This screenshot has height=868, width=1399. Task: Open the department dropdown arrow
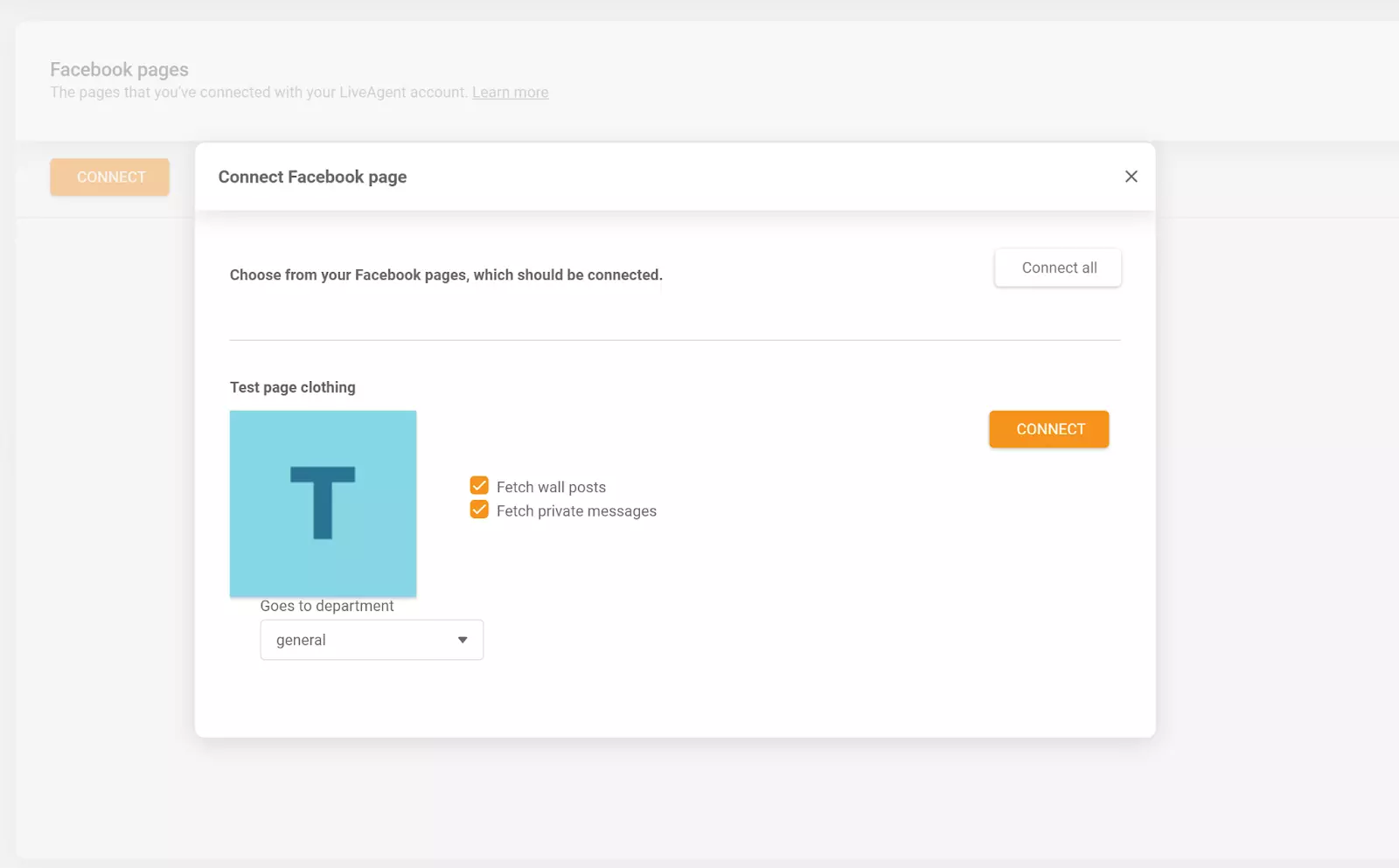(x=463, y=639)
